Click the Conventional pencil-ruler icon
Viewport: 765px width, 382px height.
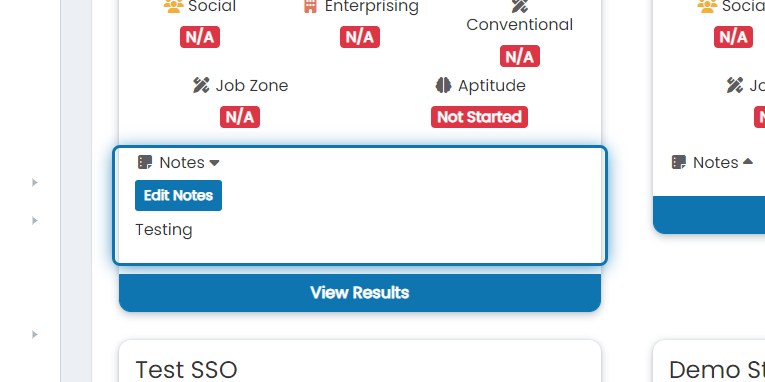[520, 6]
